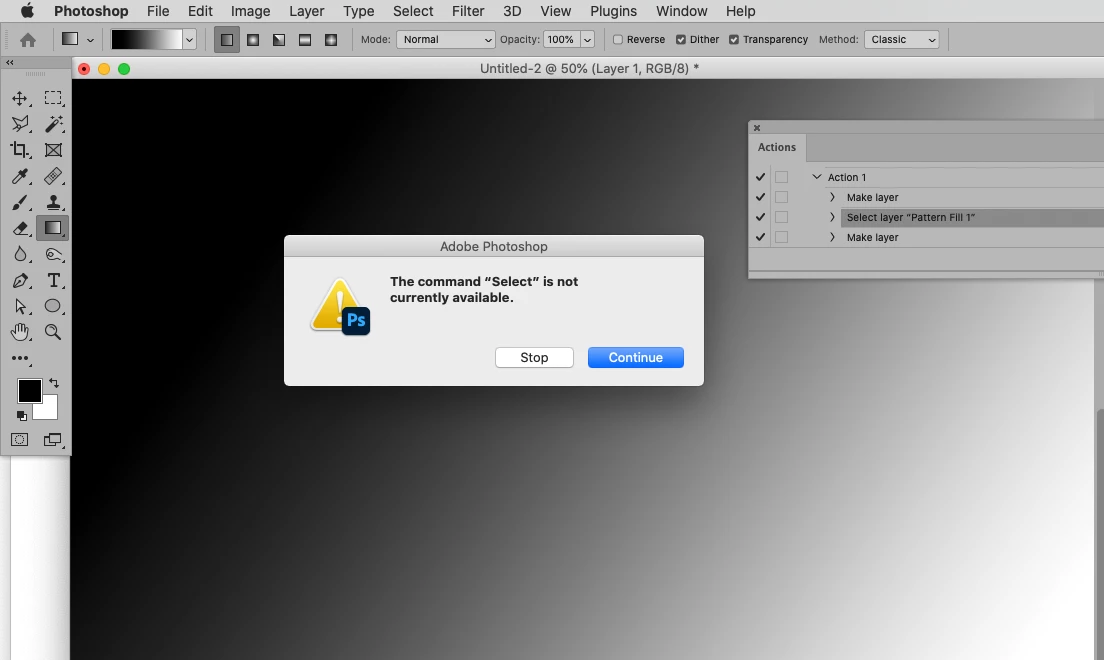1104x660 pixels.
Task: Toggle dialog box for Action 1
Action: coord(782,177)
